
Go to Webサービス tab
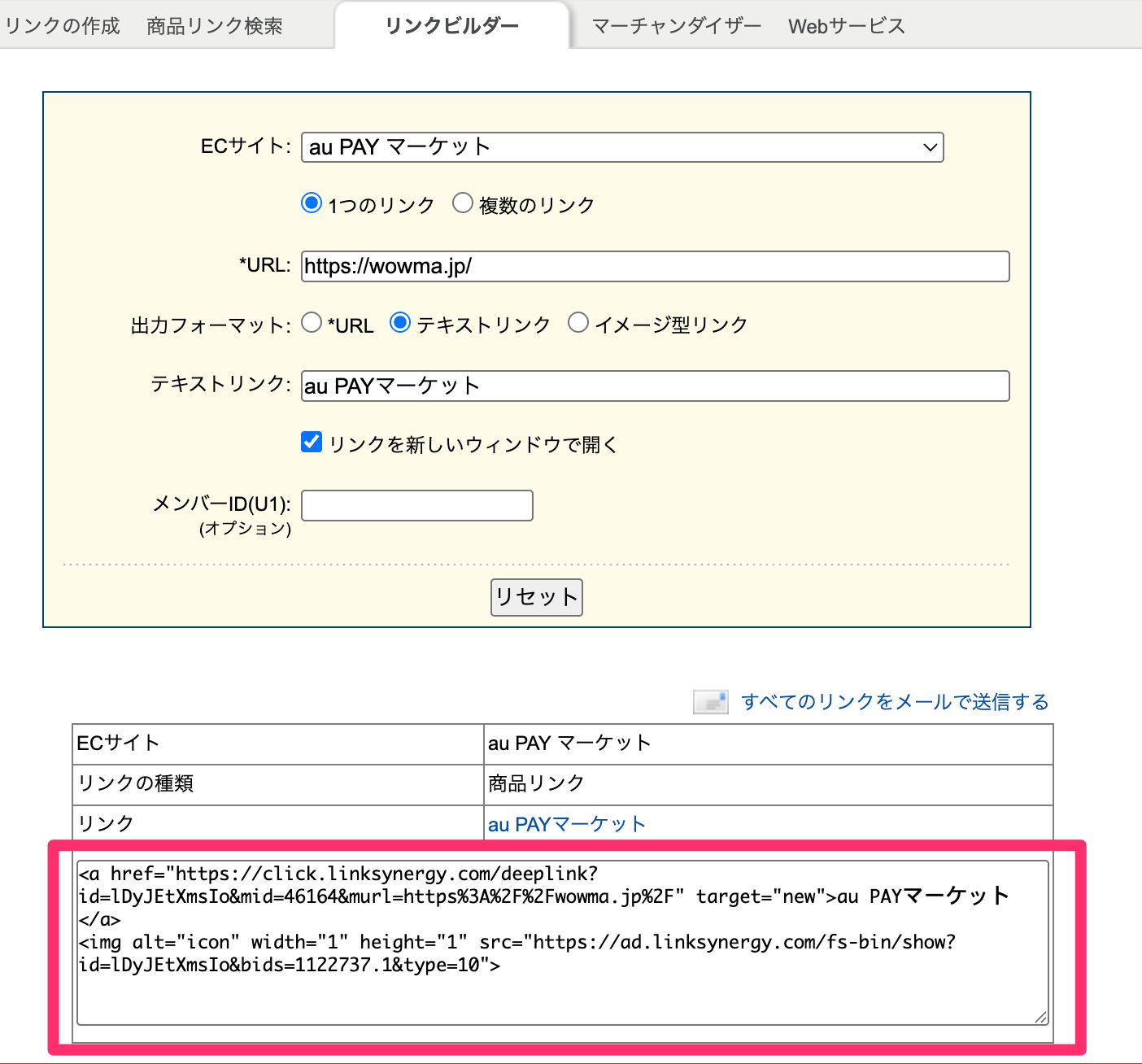pyautogui.click(x=846, y=26)
